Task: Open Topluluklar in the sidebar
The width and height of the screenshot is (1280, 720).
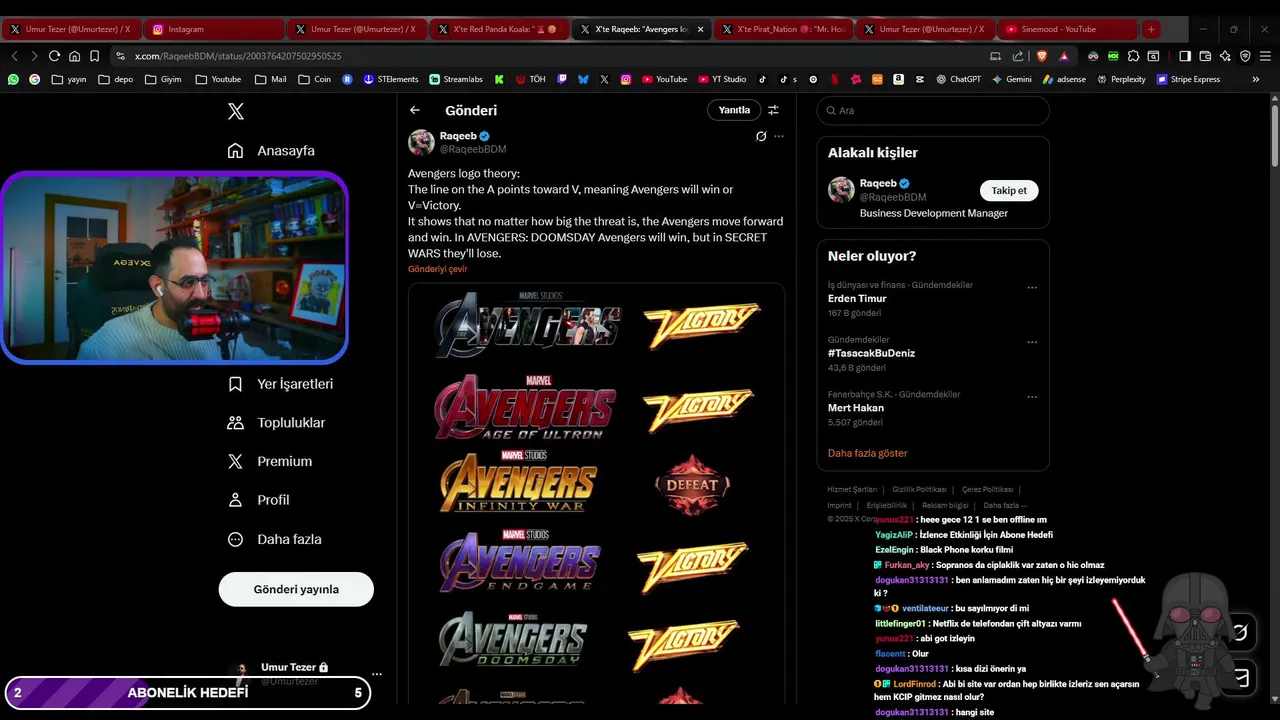Action: (276, 423)
